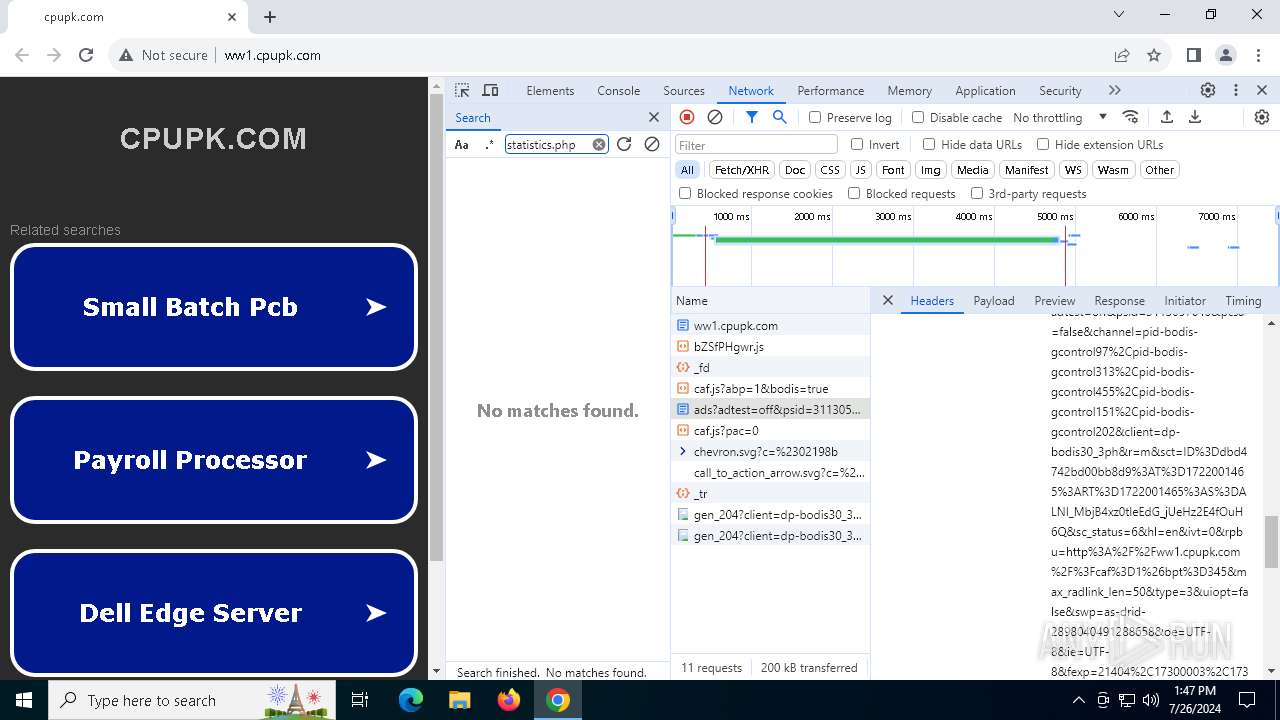Open the Payload tab

pos(993,300)
